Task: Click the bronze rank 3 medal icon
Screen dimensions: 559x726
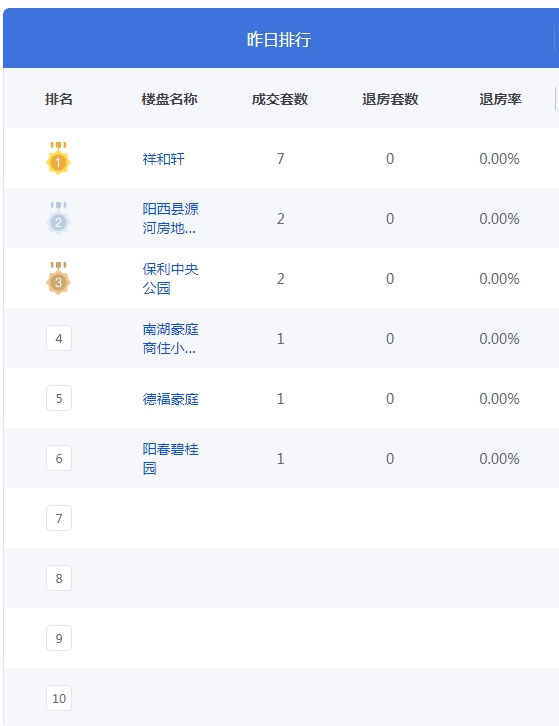Action: (x=58, y=278)
